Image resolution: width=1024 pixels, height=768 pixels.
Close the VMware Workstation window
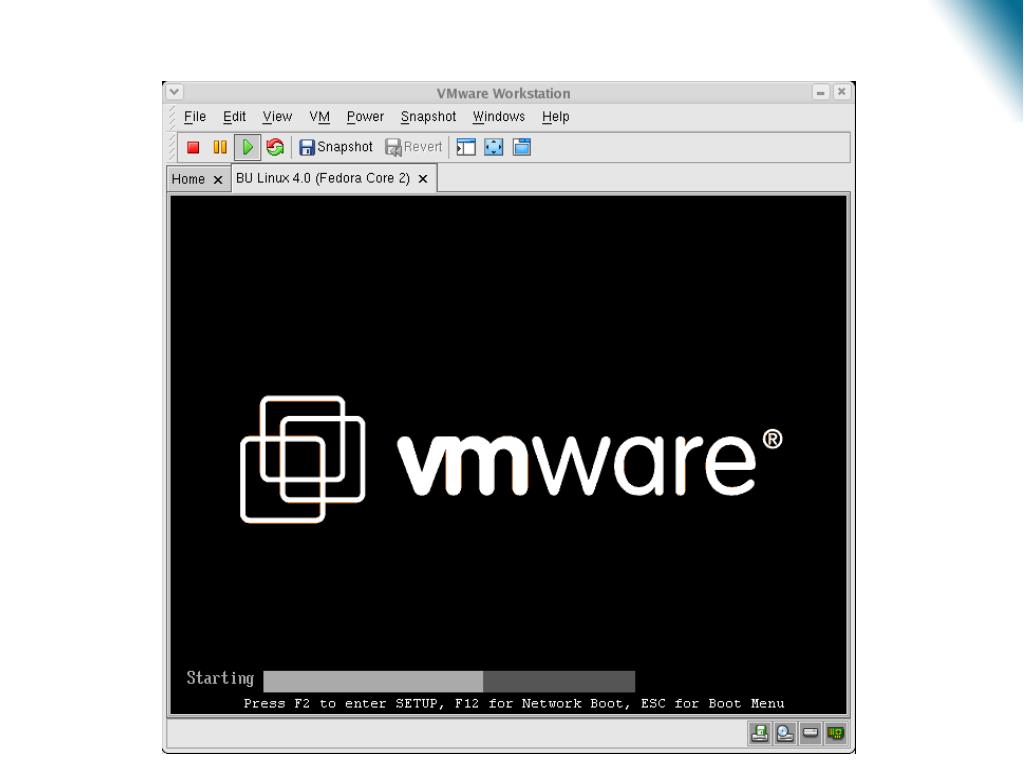pyautogui.click(x=842, y=91)
